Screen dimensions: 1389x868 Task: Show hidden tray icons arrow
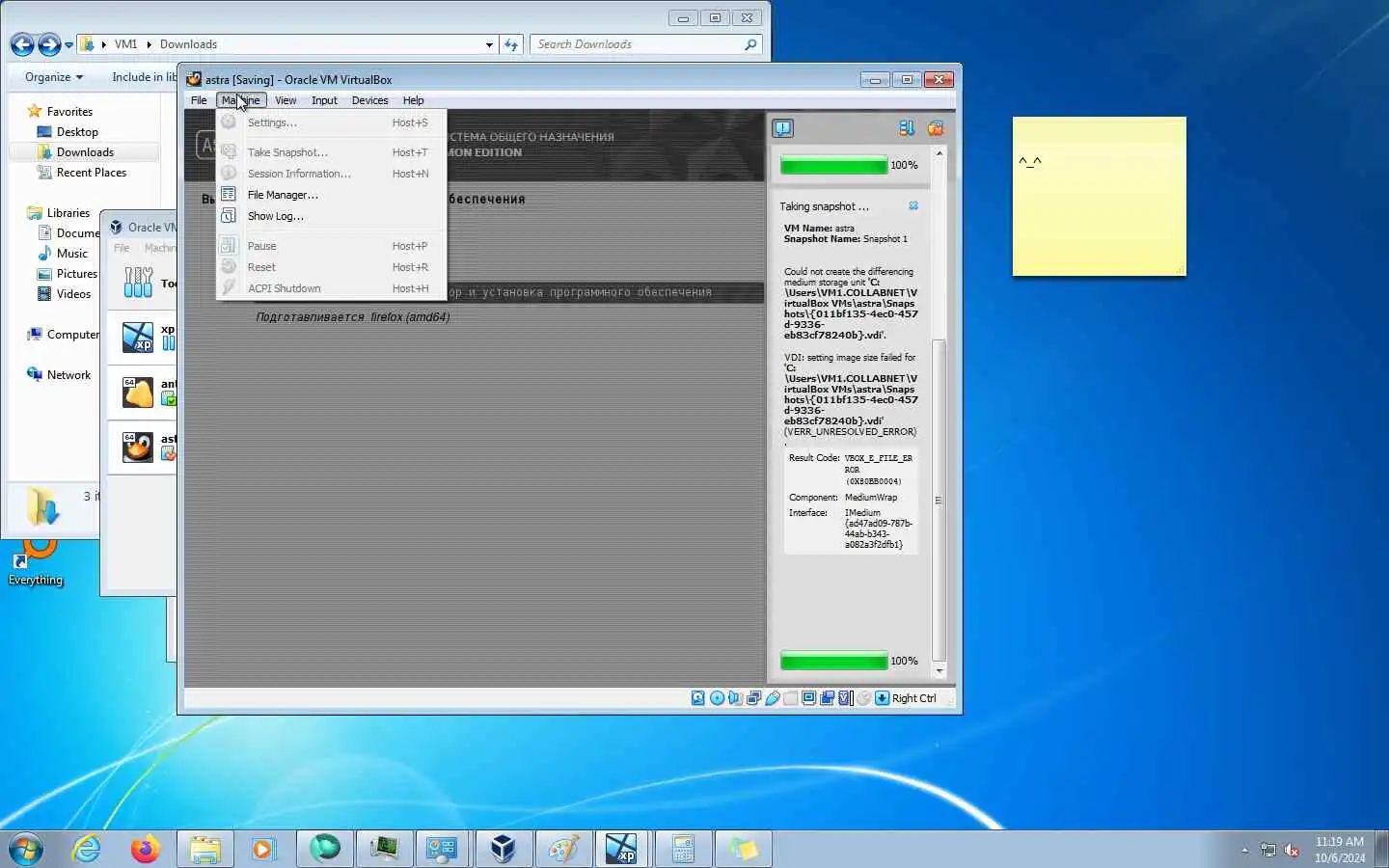[1245, 850]
